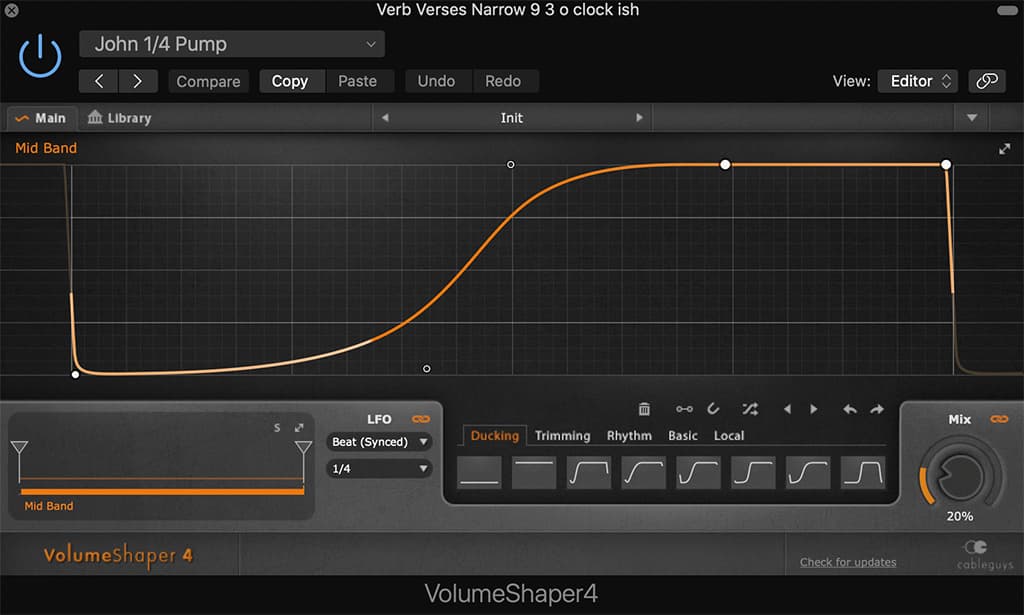The image size is (1024, 615).
Task: Click the Mix knob
Action: click(x=960, y=476)
